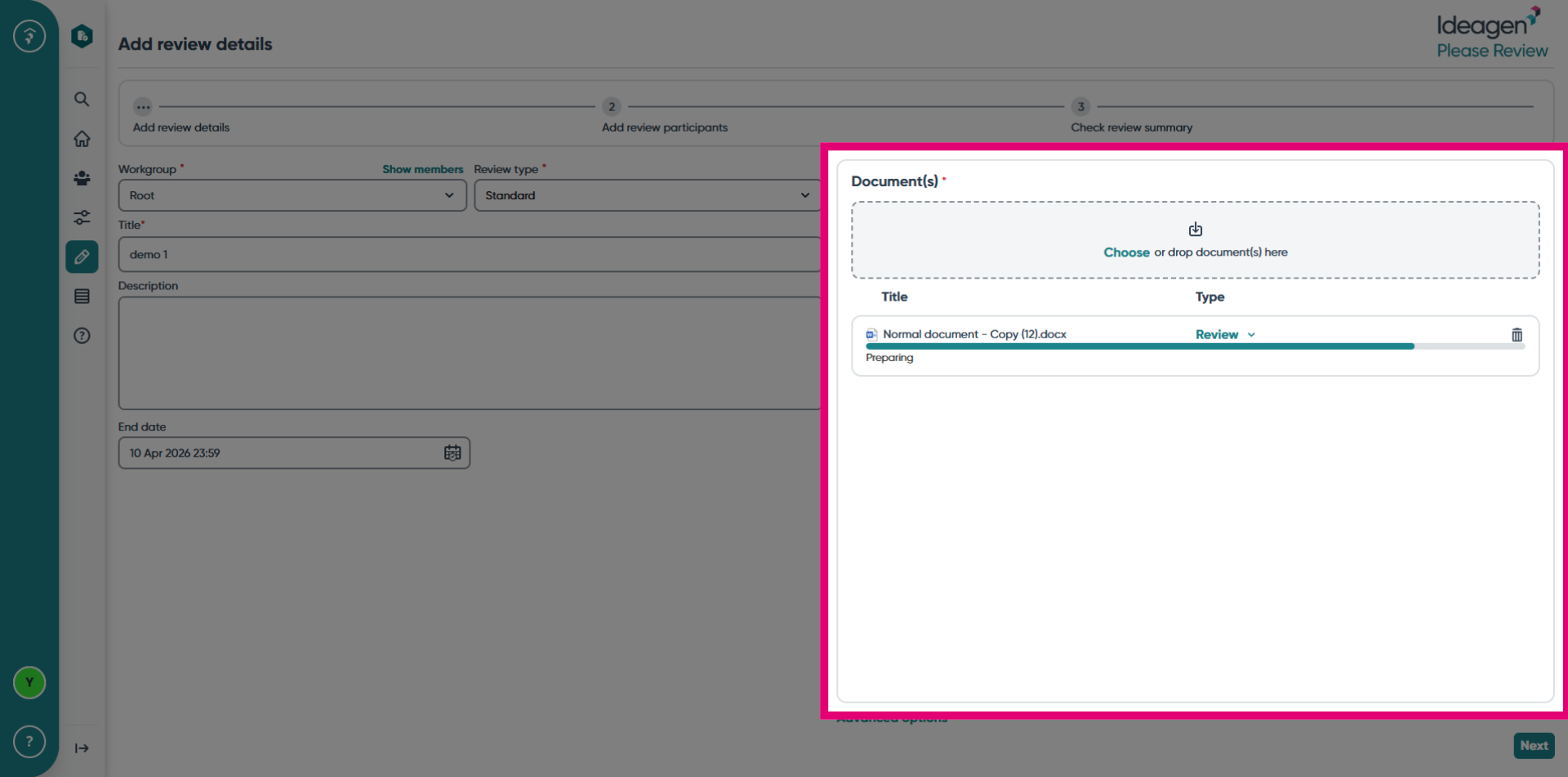Viewport: 1568px width, 777px height.
Task: Go to Home via house icon
Action: coord(82,139)
